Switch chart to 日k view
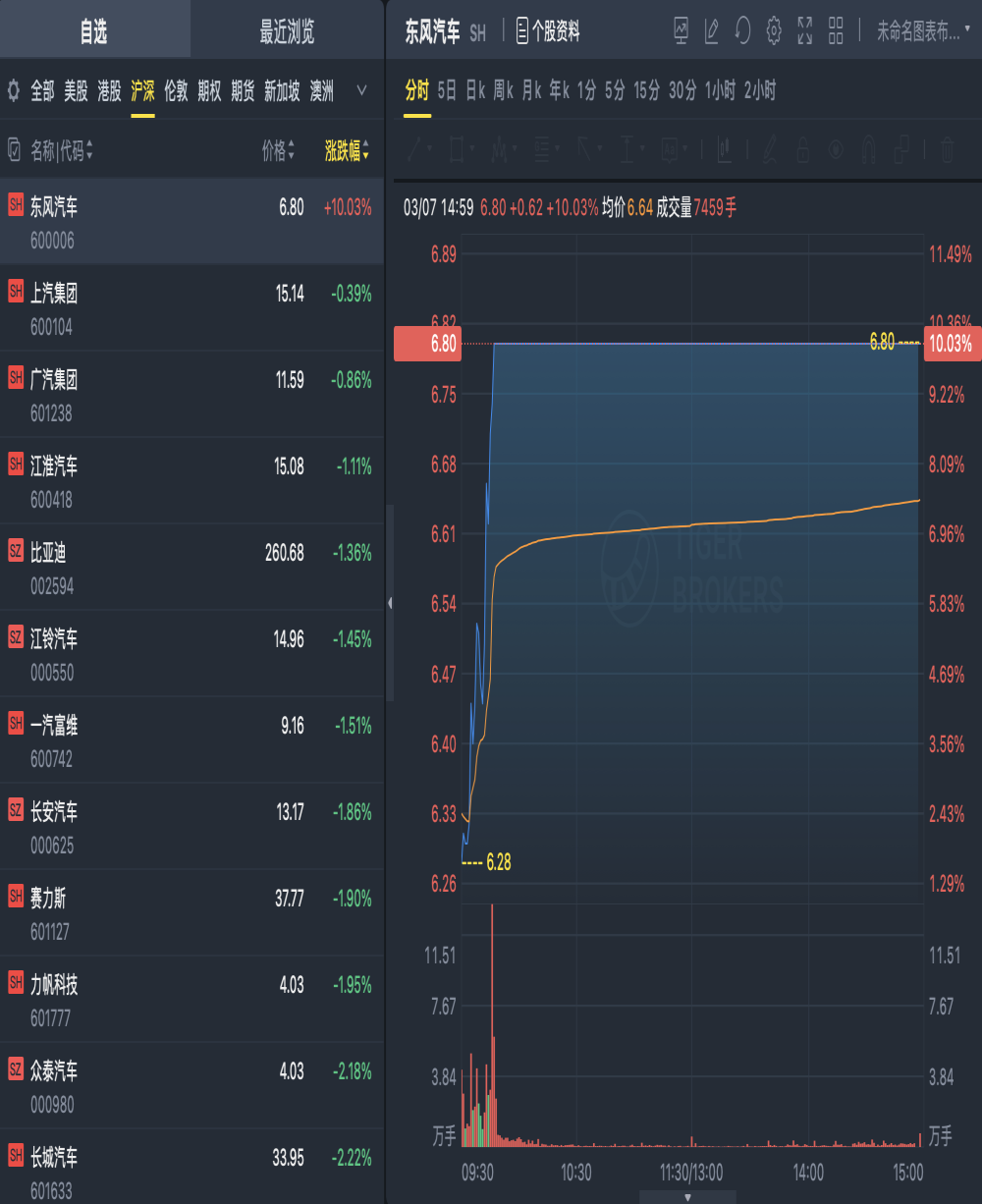The width and height of the screenshot is (982, 1204). pos(475,90)
